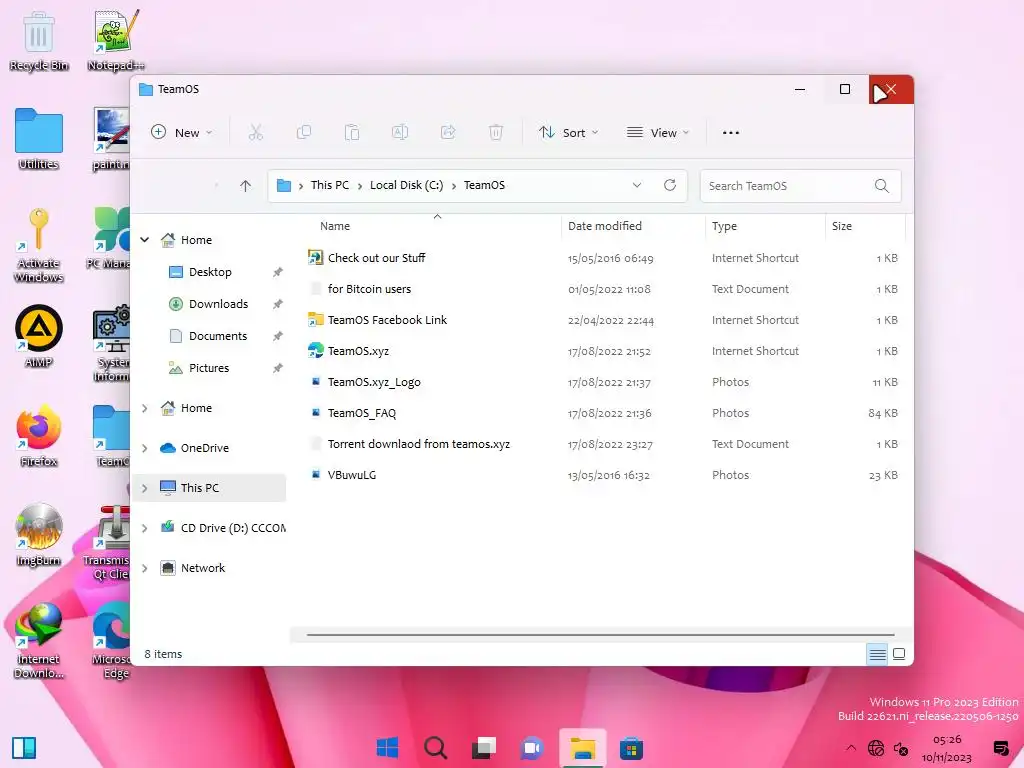The height and width of the screenshot is (768, 1024).
Task: Click the Rename icon in toolbar
Action: (x=400, y=133)
